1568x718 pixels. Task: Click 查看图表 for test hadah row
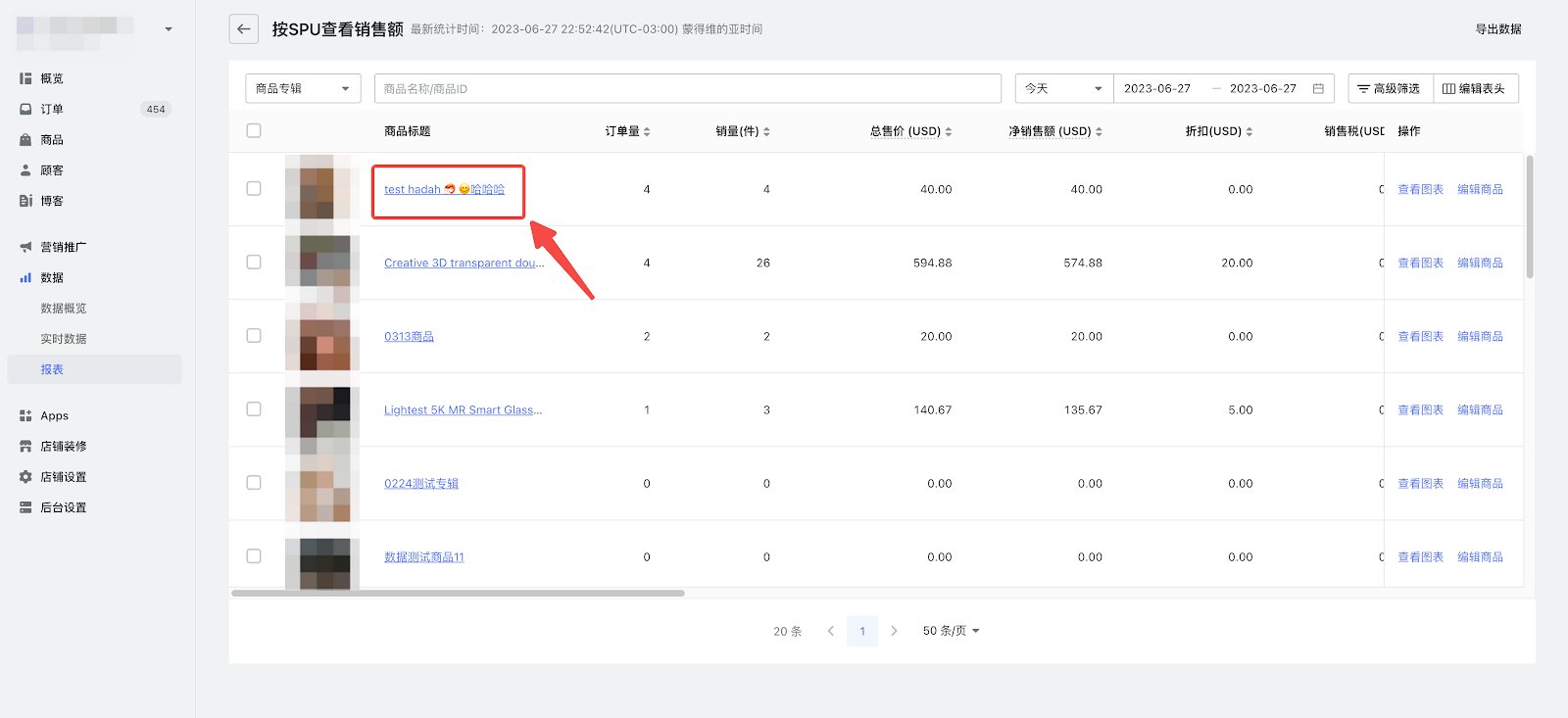pyautogui.click(x=1420, y=189)
